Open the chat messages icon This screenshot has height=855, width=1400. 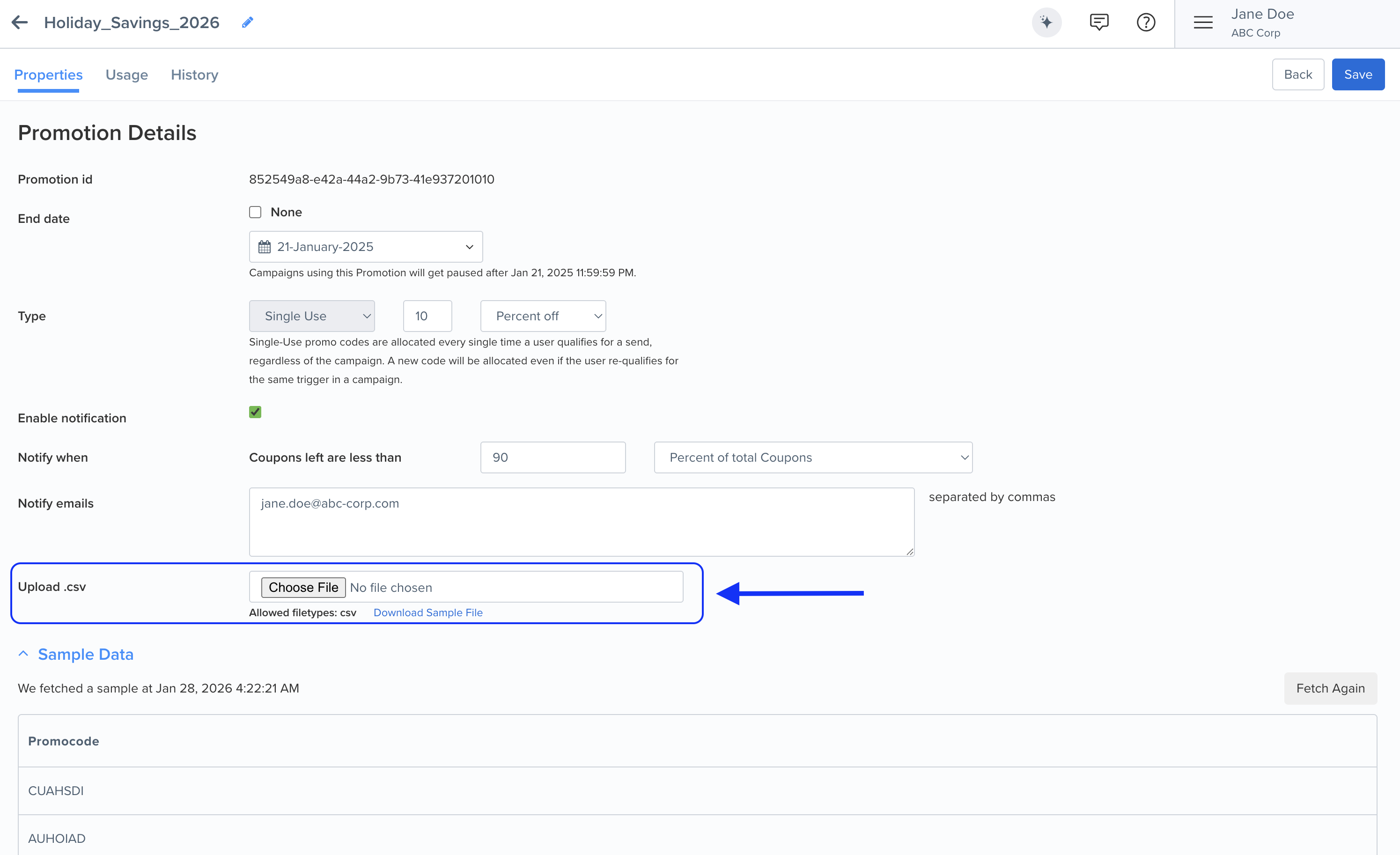click(x=1099, y=22)
